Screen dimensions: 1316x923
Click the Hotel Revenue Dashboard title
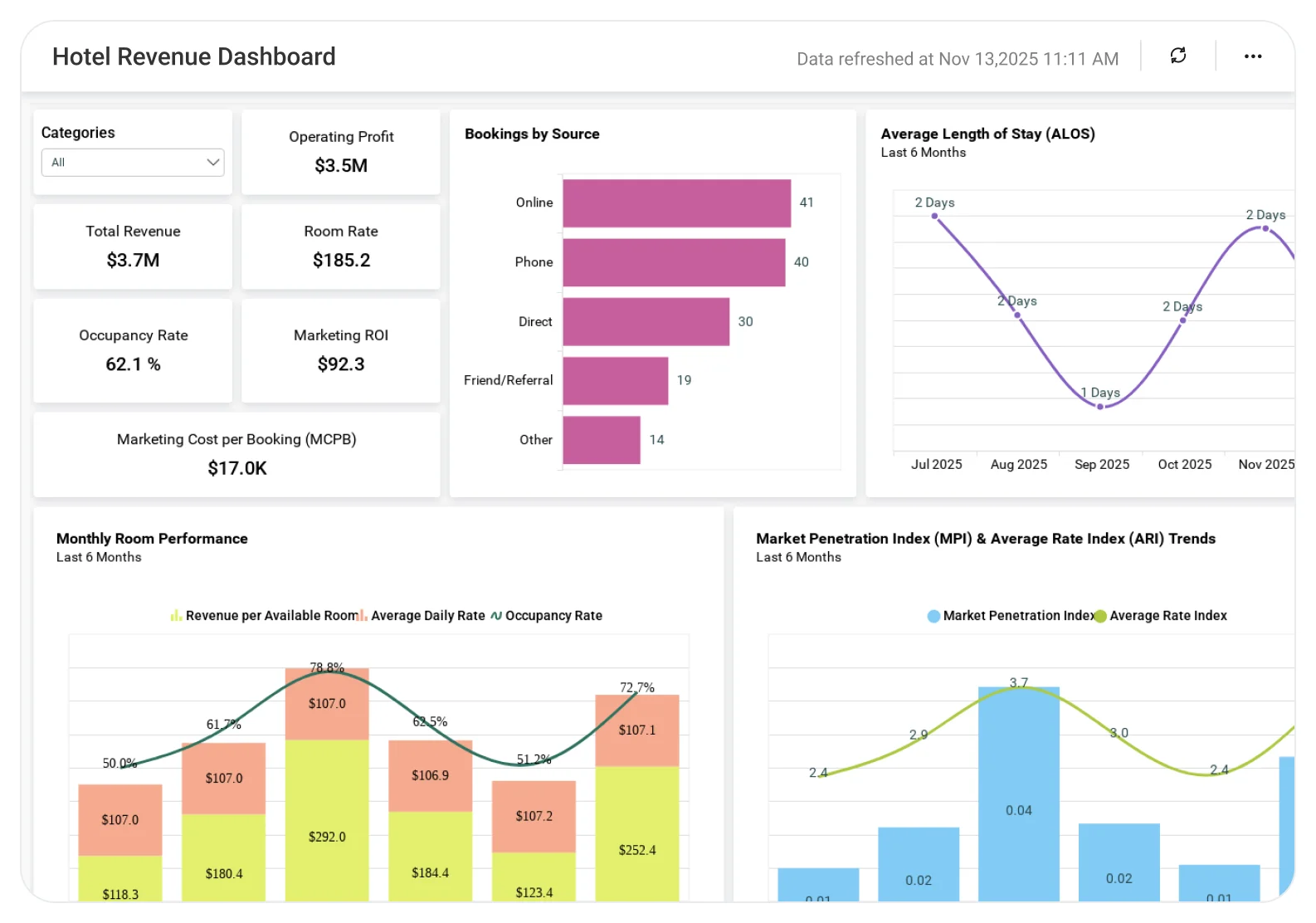[x=194, y=56]
